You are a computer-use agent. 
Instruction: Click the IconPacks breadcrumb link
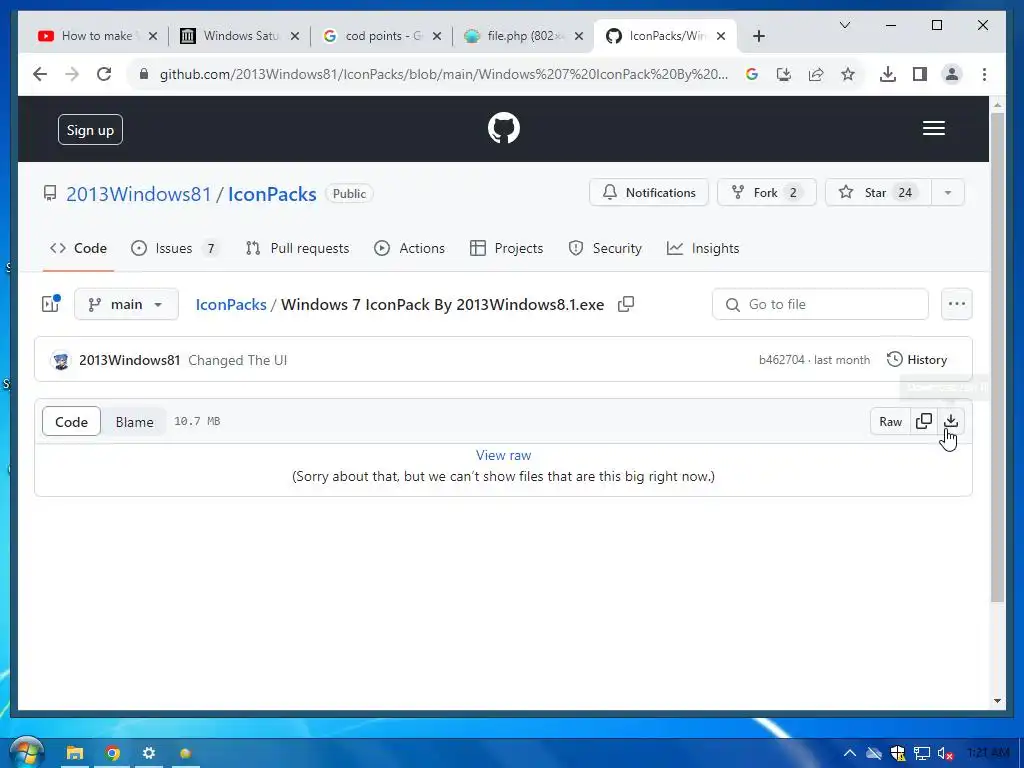point(231,304)
